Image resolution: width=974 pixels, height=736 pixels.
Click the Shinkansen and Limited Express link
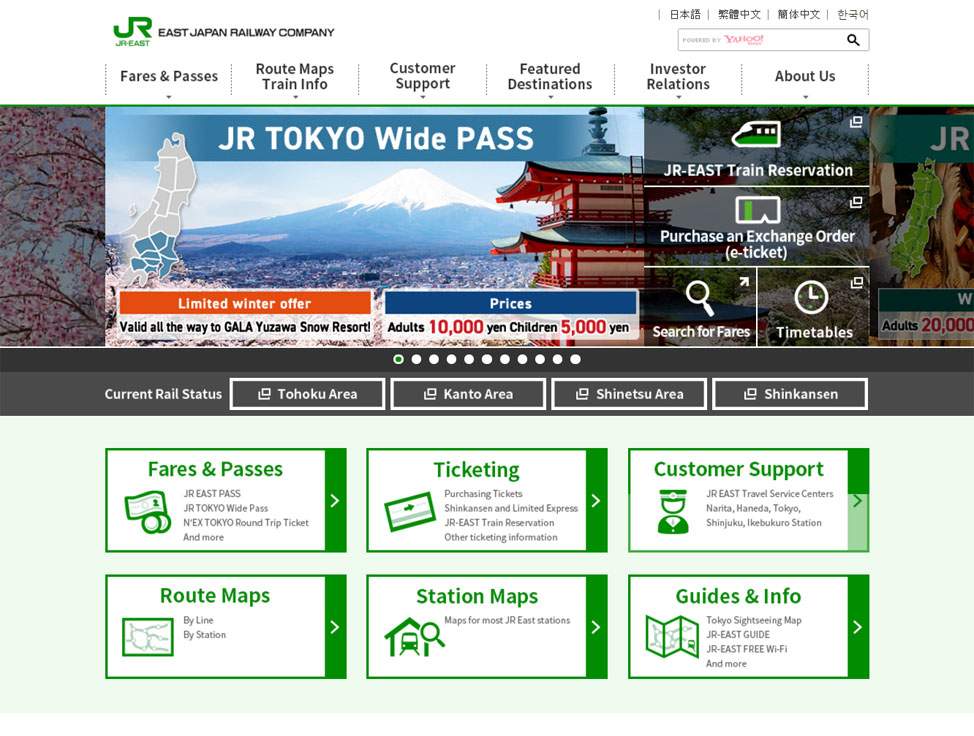pos(511,508)
